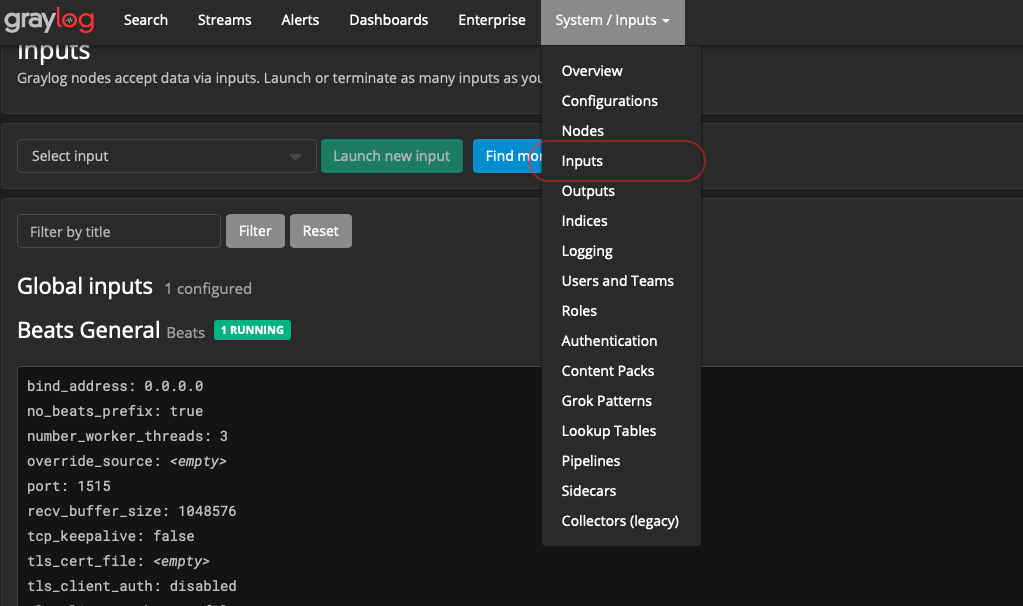
Task: Open the Enterprise menu item
Action: point(492,20)
